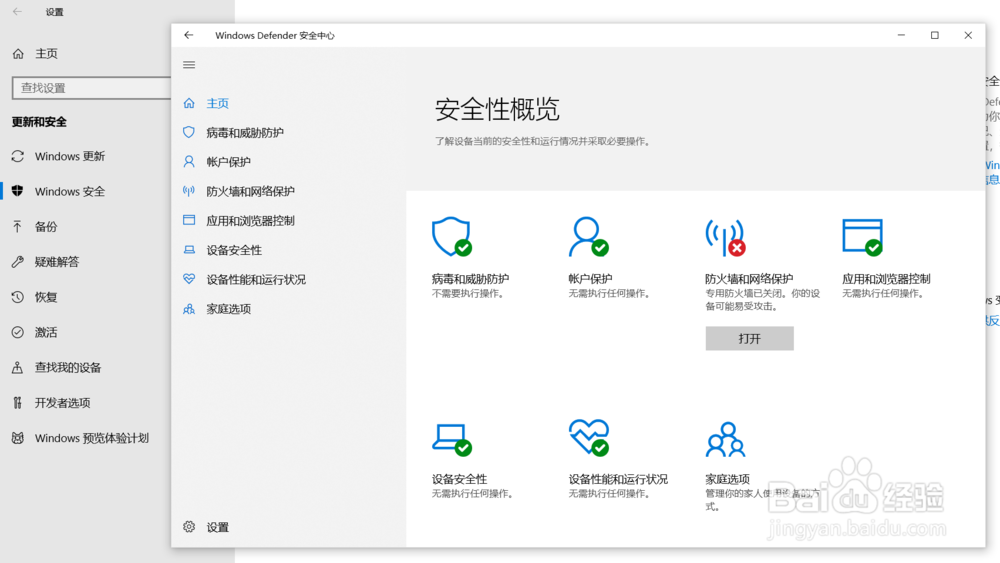Click the window icon for 应用和浏览器控制 in sidebar
Screen dimensions: 1000x563
(189, 220)
